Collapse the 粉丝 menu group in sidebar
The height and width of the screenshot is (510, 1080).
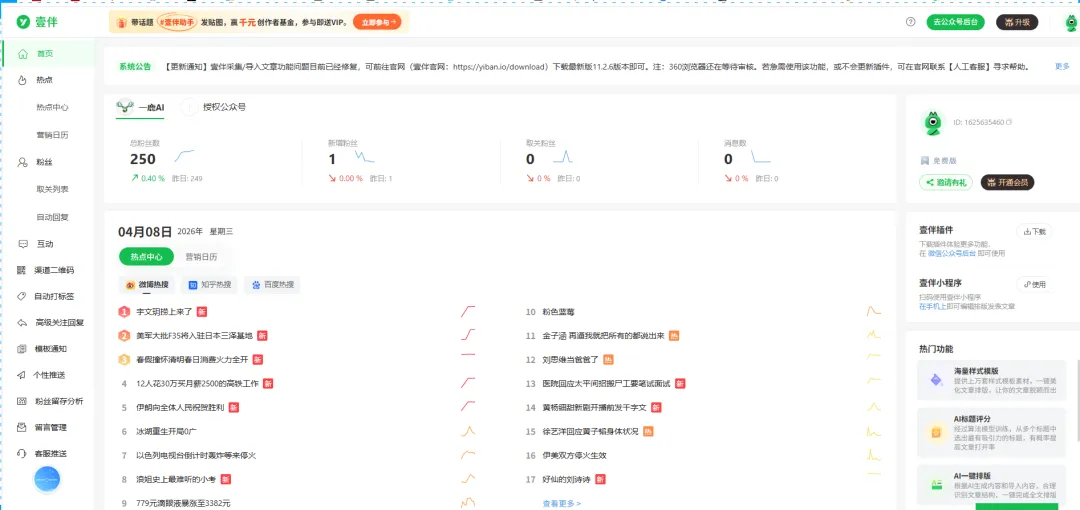coord(44,162)
